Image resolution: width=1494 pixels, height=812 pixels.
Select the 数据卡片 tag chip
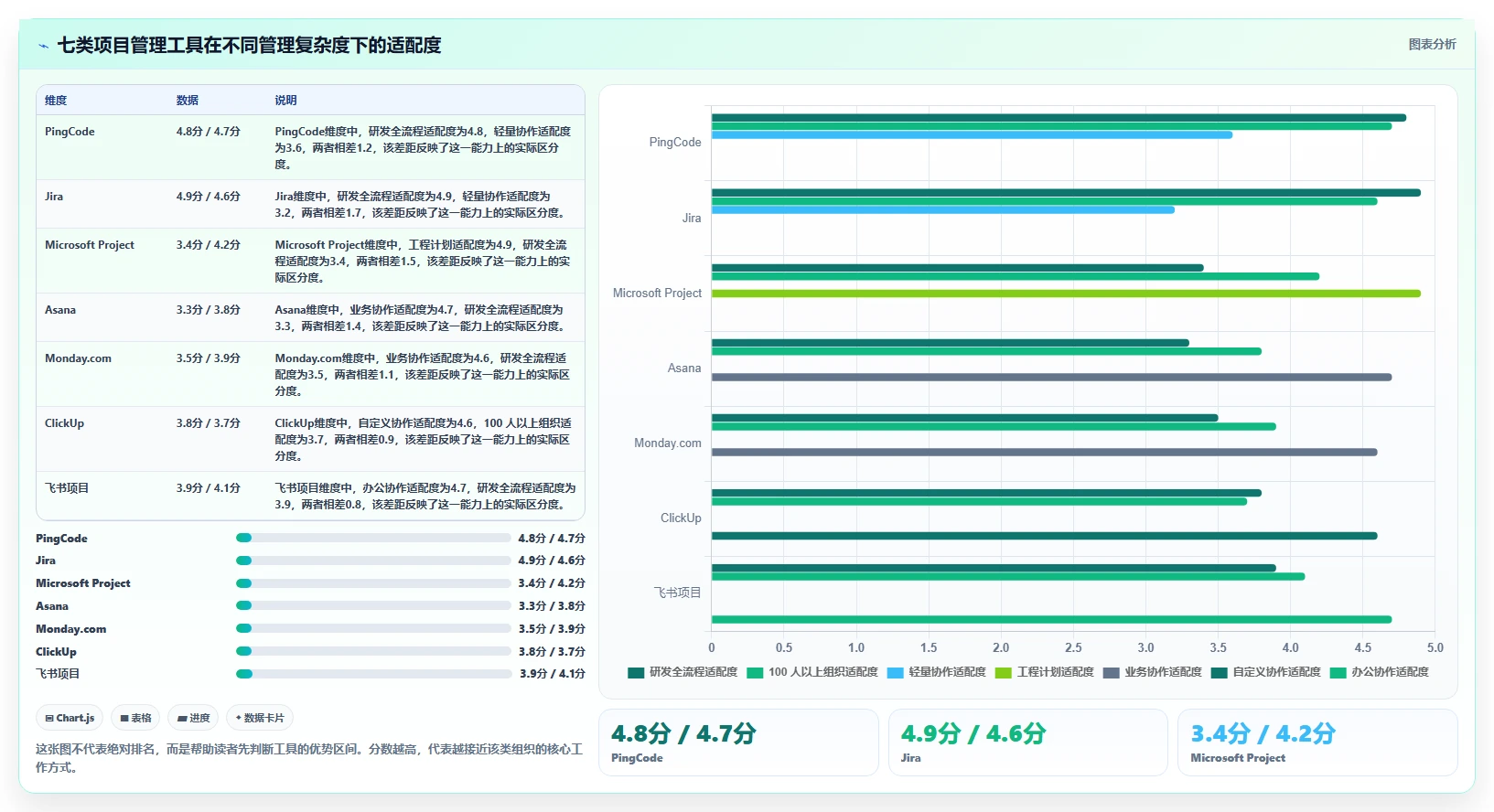coord(260,718)
